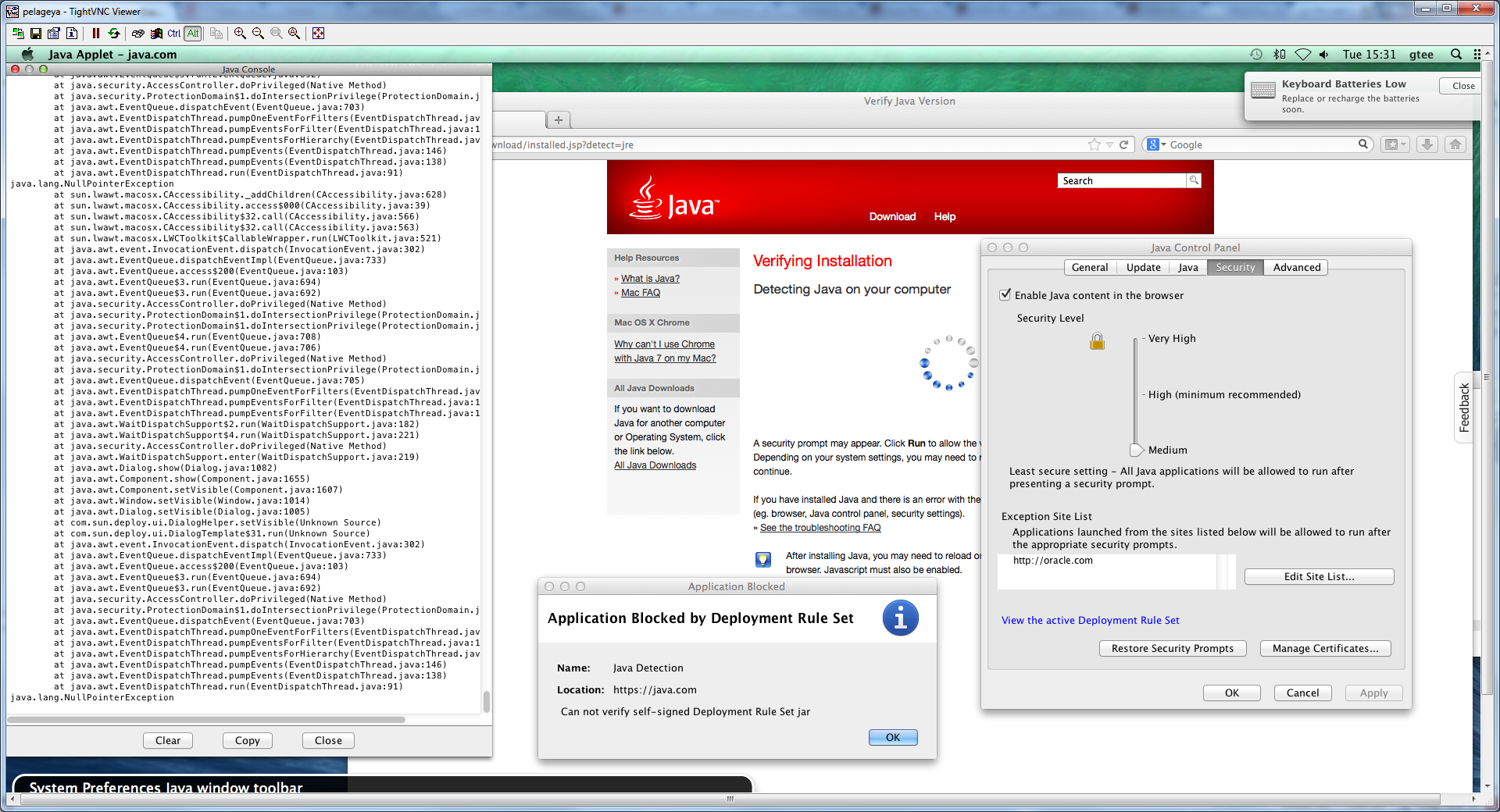Click the browser home icon
This screenshot has height=812, width=1500.
(1455, 144)
